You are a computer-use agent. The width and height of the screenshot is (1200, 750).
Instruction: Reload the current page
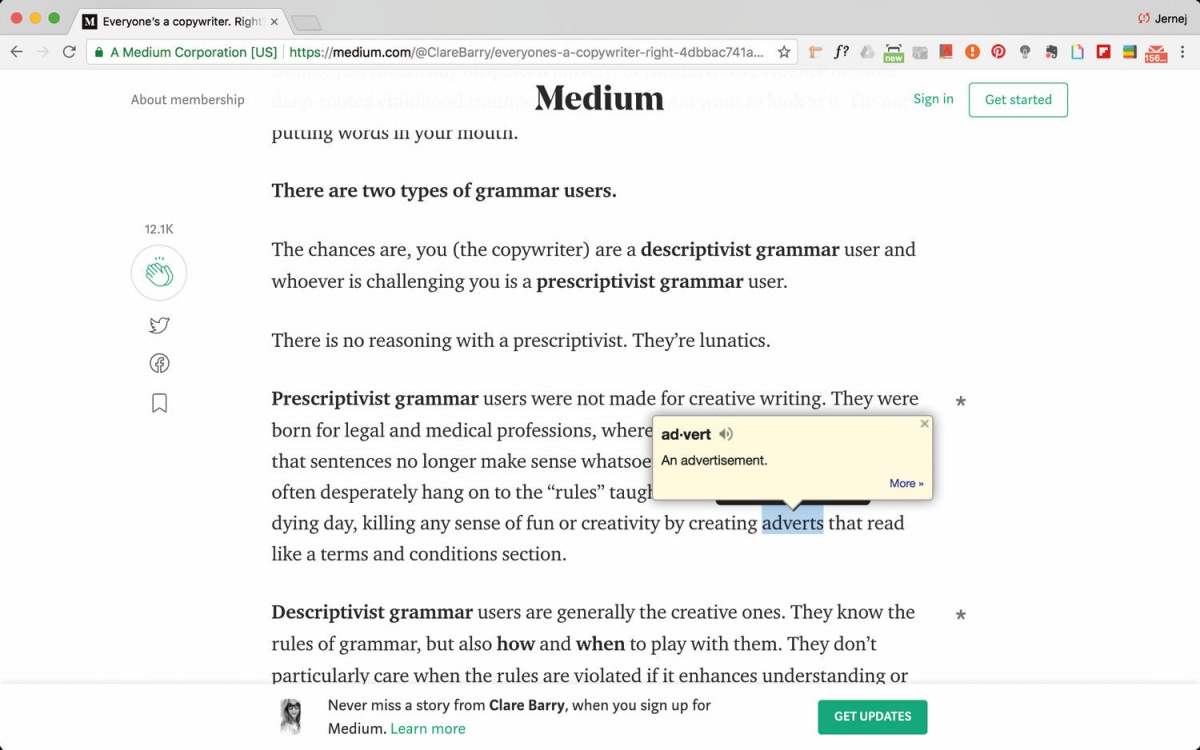click(69, 52)
